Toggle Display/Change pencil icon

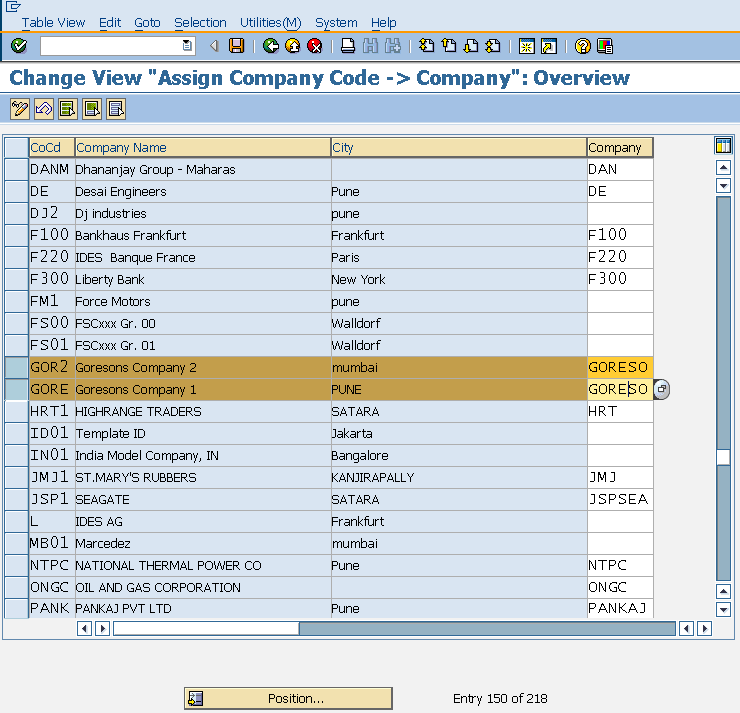[x=20, y=109]
